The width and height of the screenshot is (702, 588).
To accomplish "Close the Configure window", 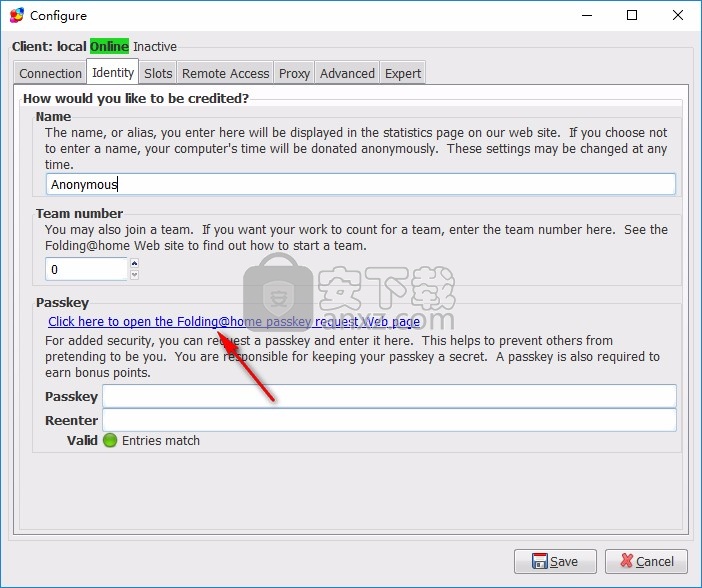I will (677, 15).
